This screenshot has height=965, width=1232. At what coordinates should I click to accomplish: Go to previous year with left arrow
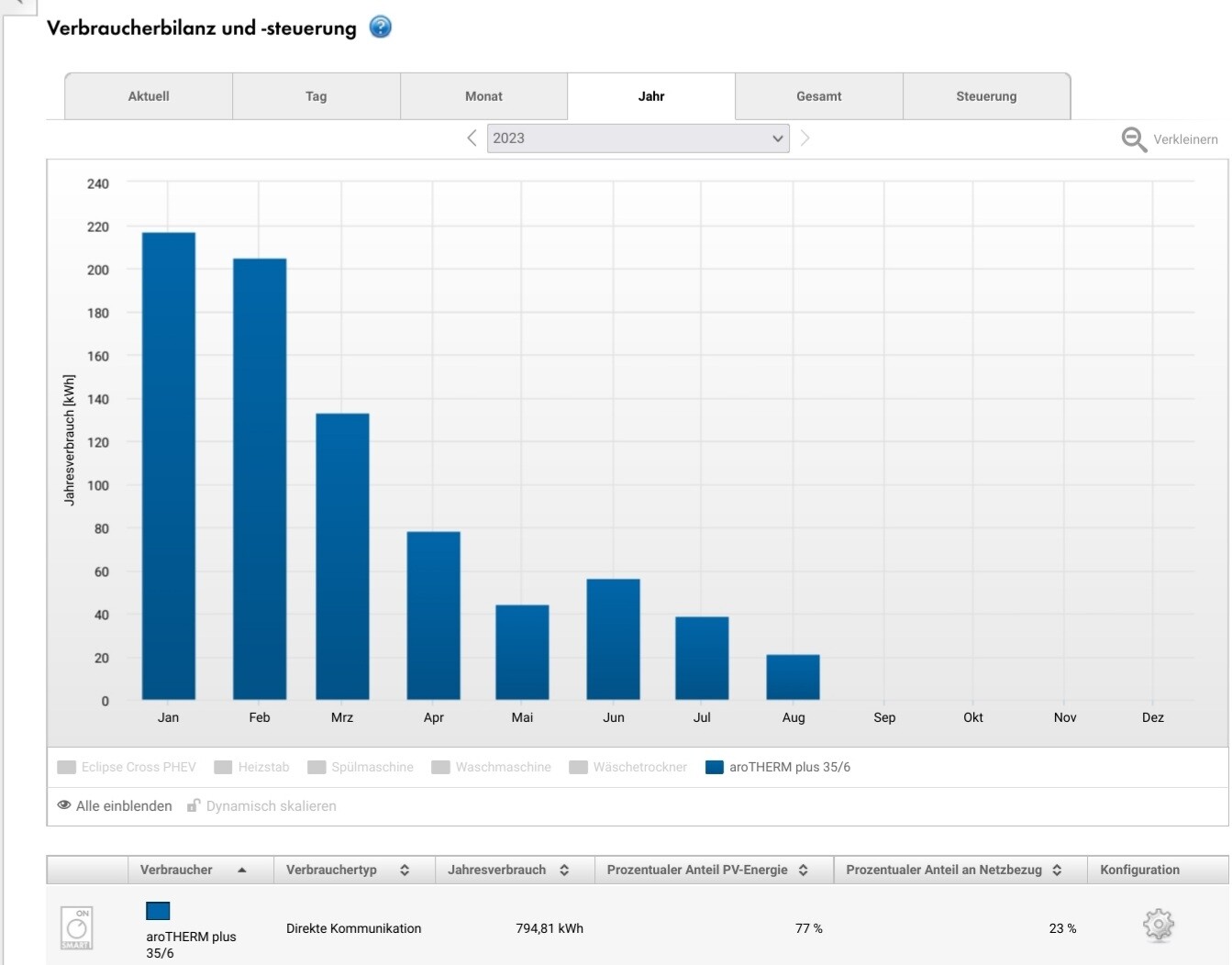[x=472, y=139]
